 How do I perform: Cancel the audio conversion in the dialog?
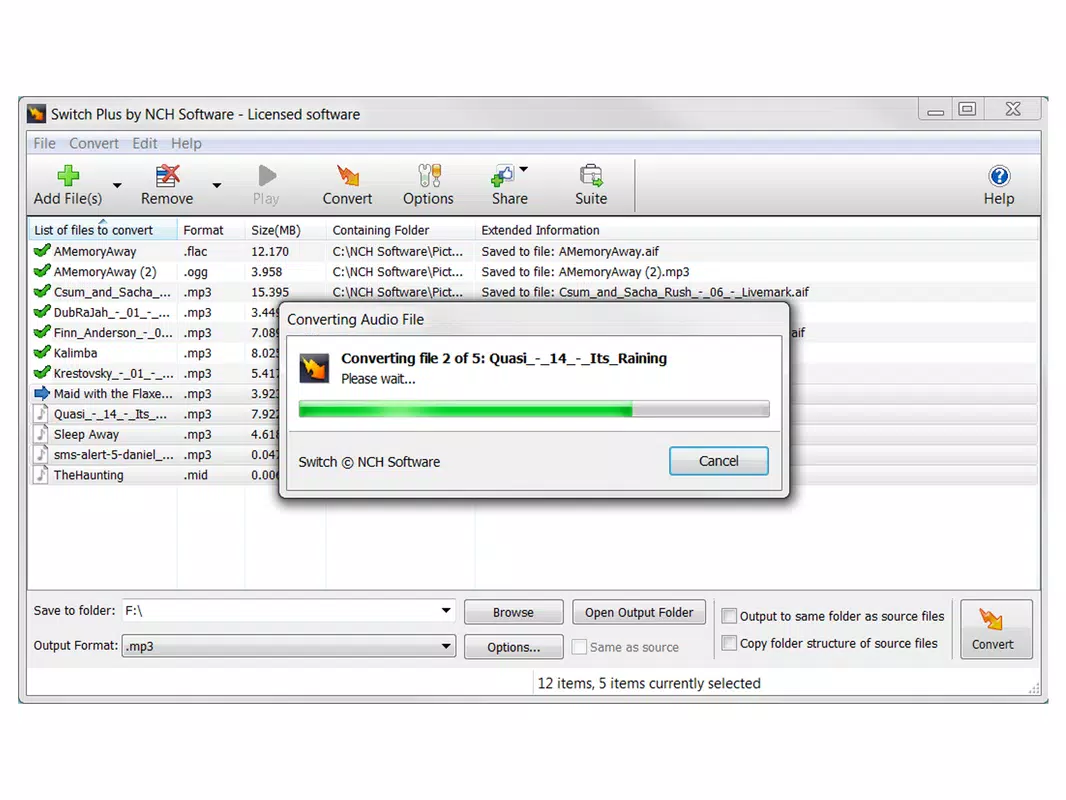click(719, 461)
